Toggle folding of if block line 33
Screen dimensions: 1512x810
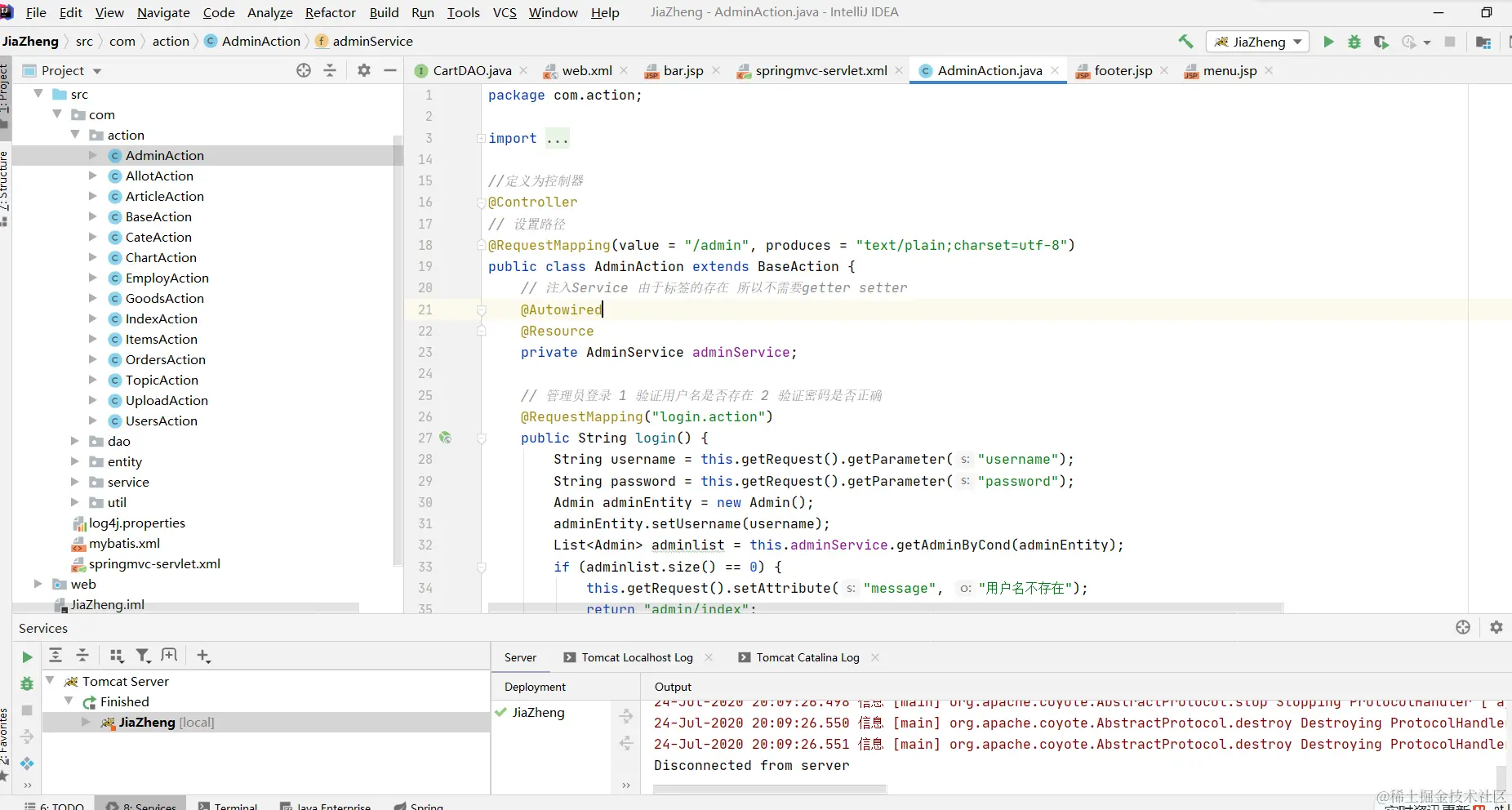[481, 567]
